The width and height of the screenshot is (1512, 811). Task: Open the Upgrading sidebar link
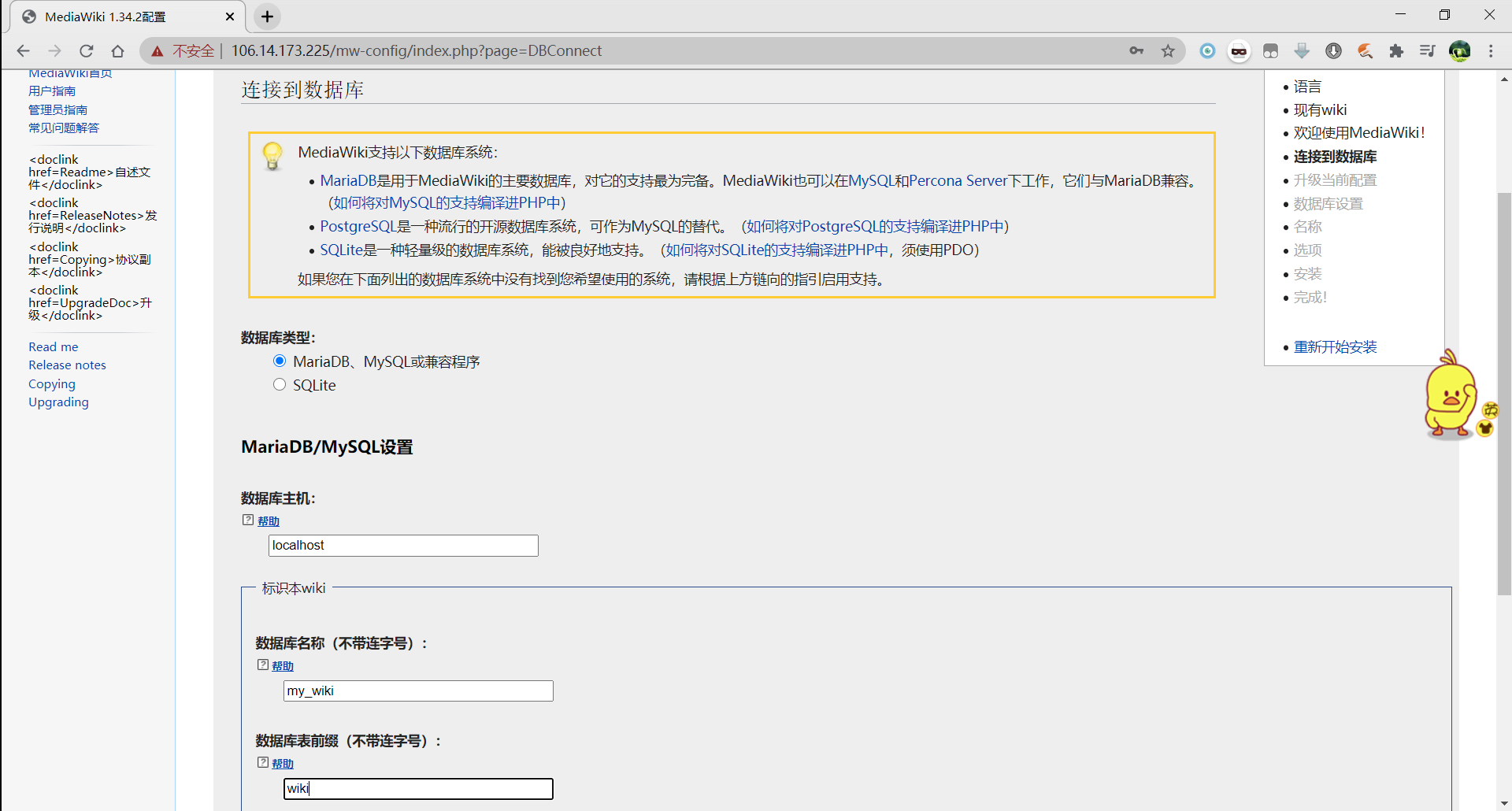coord(58,402)
